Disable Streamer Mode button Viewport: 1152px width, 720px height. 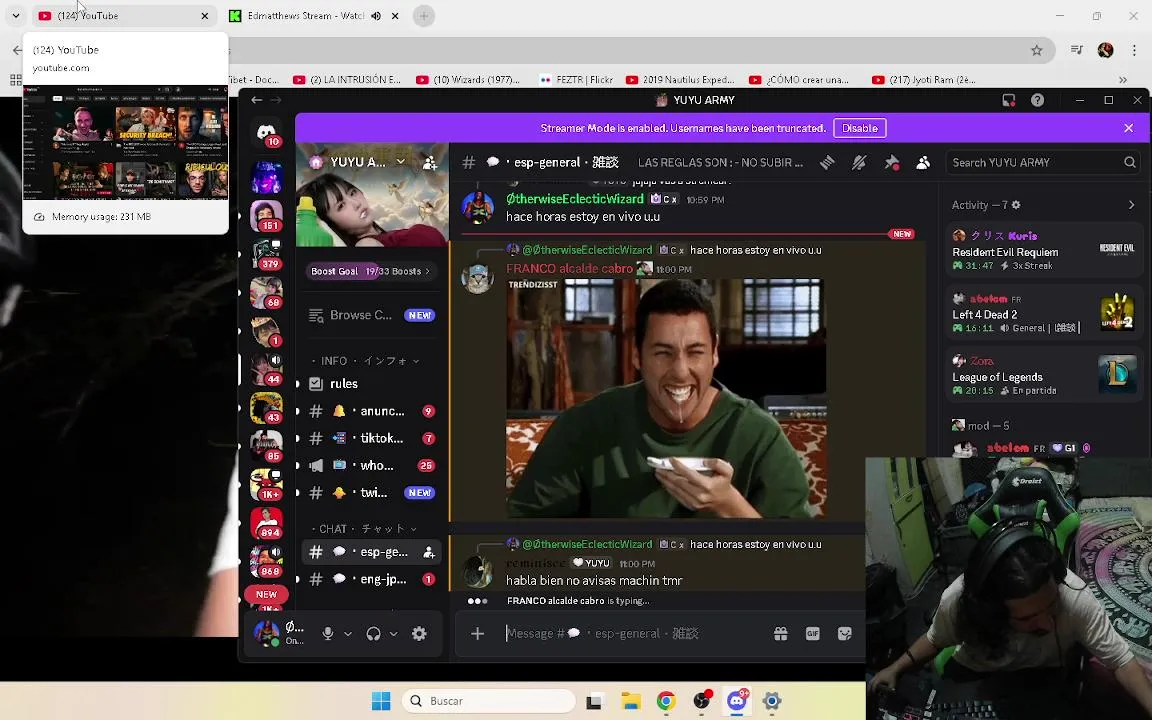point(860,128)
